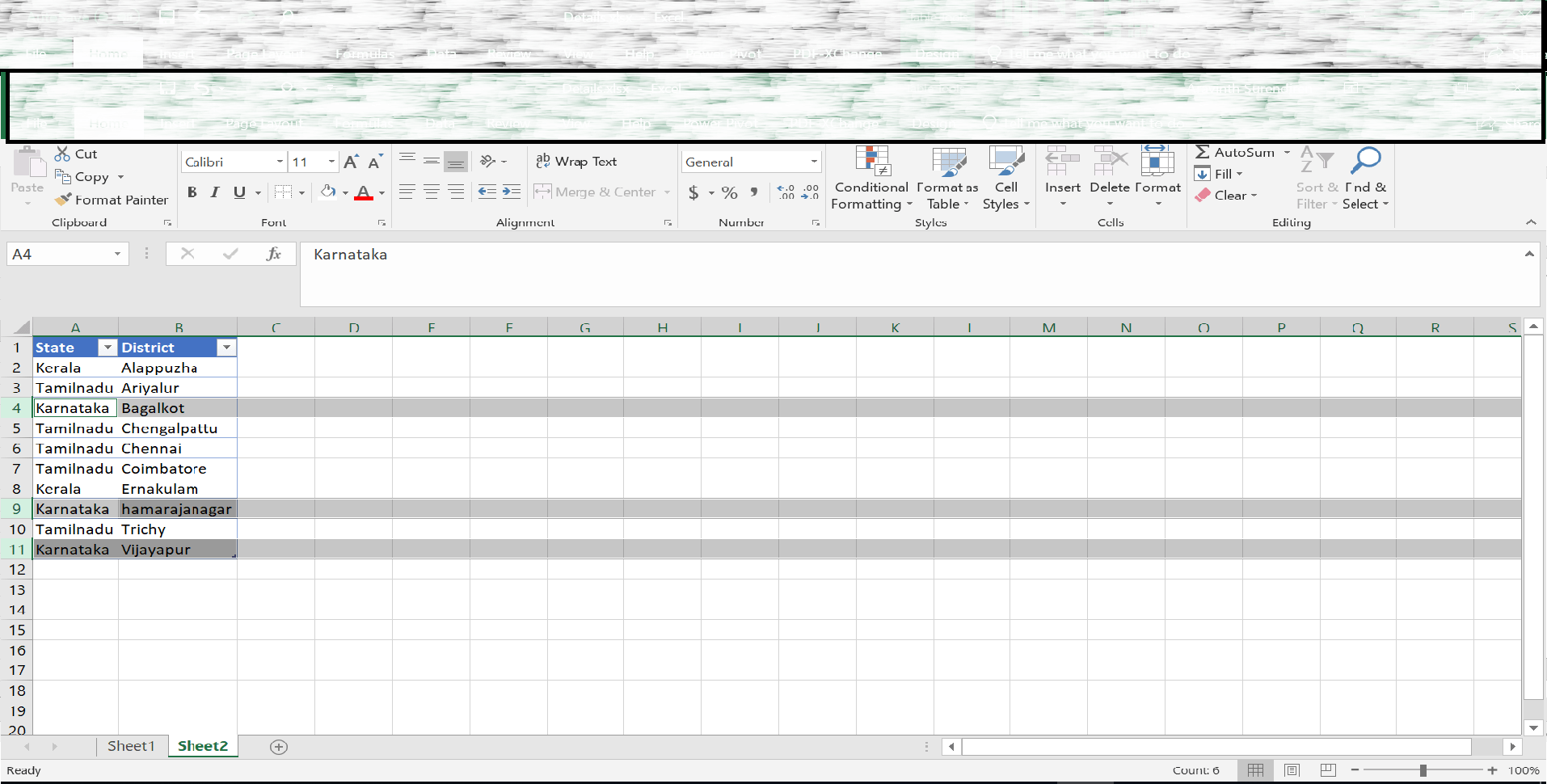
Task: Click the Format as Table button
Action: click(947, 178)
